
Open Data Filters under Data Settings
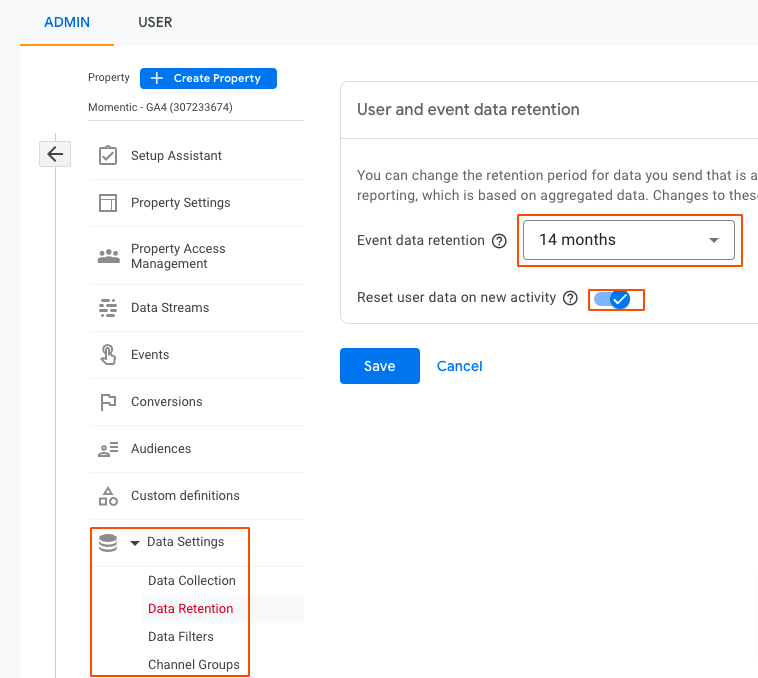point(181,636)
